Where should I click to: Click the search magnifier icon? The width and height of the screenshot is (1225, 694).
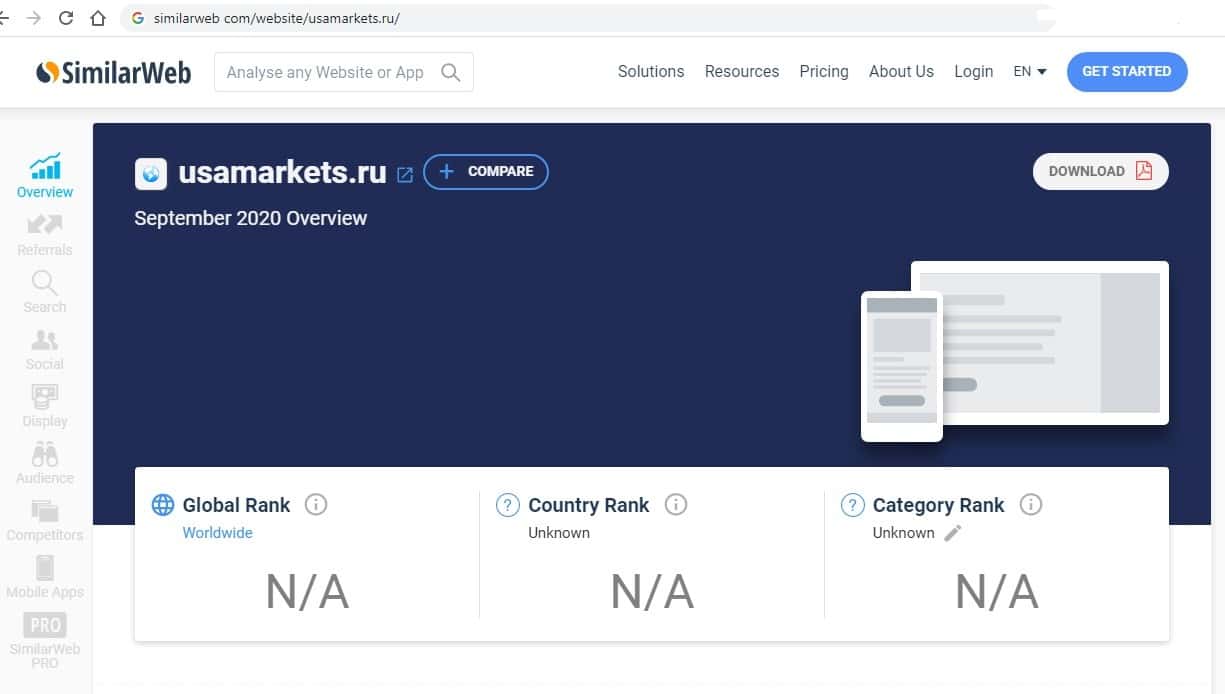pos(451,72)
